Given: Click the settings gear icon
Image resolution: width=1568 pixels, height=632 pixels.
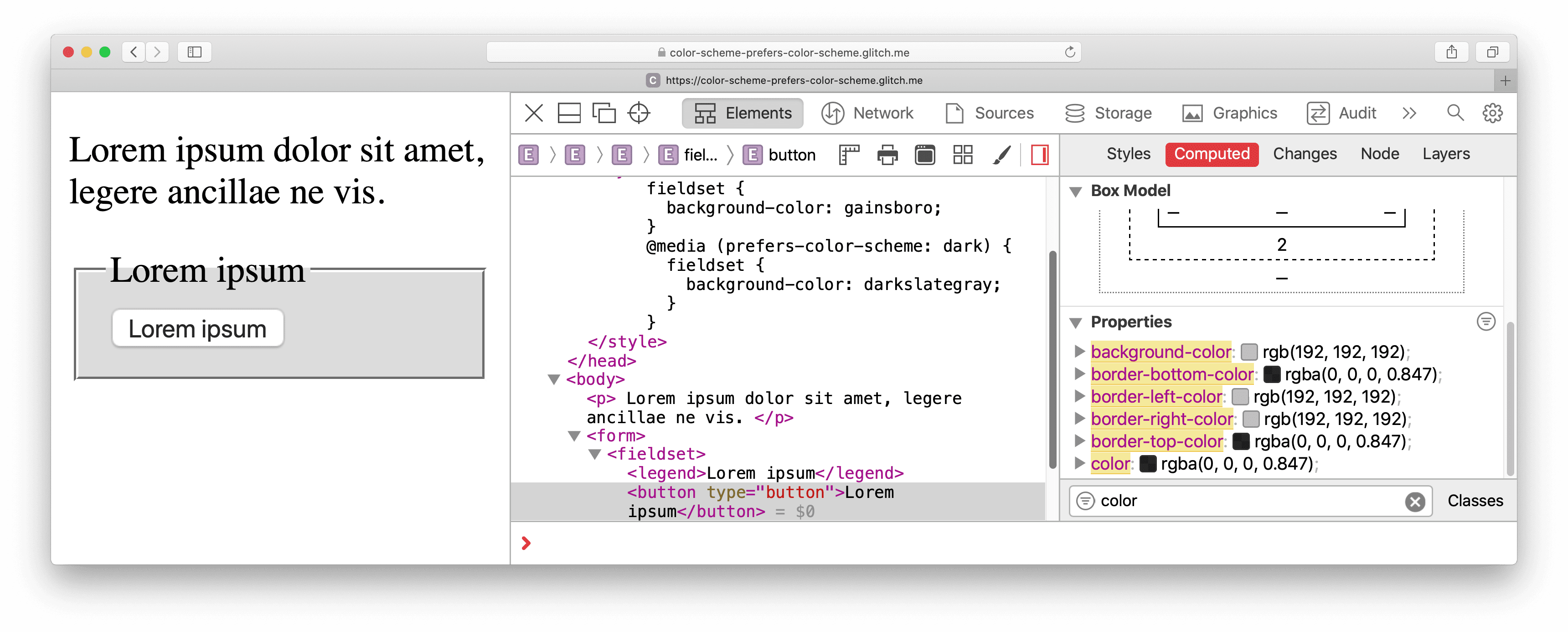Looking at the screenshot, I should point(1492,113).
